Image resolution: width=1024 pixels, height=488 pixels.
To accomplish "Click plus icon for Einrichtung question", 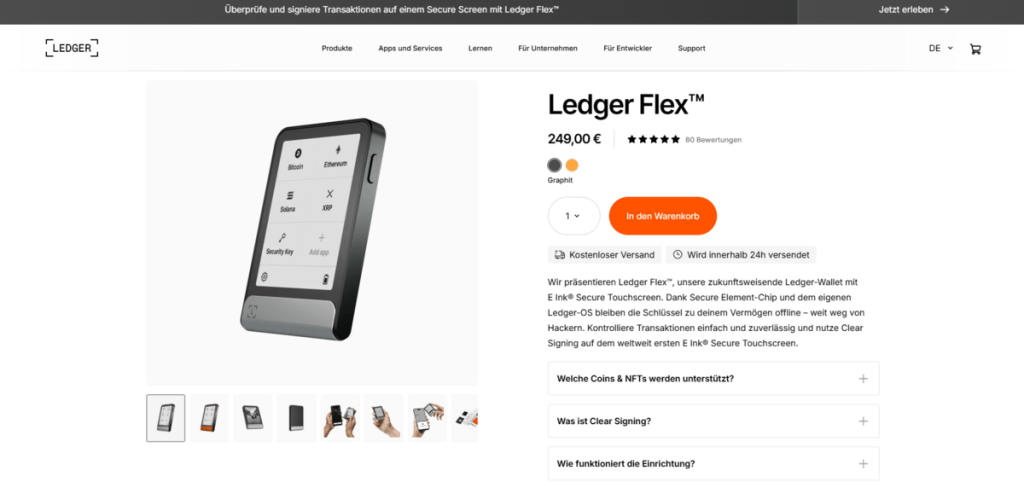I will pos(863,464).
